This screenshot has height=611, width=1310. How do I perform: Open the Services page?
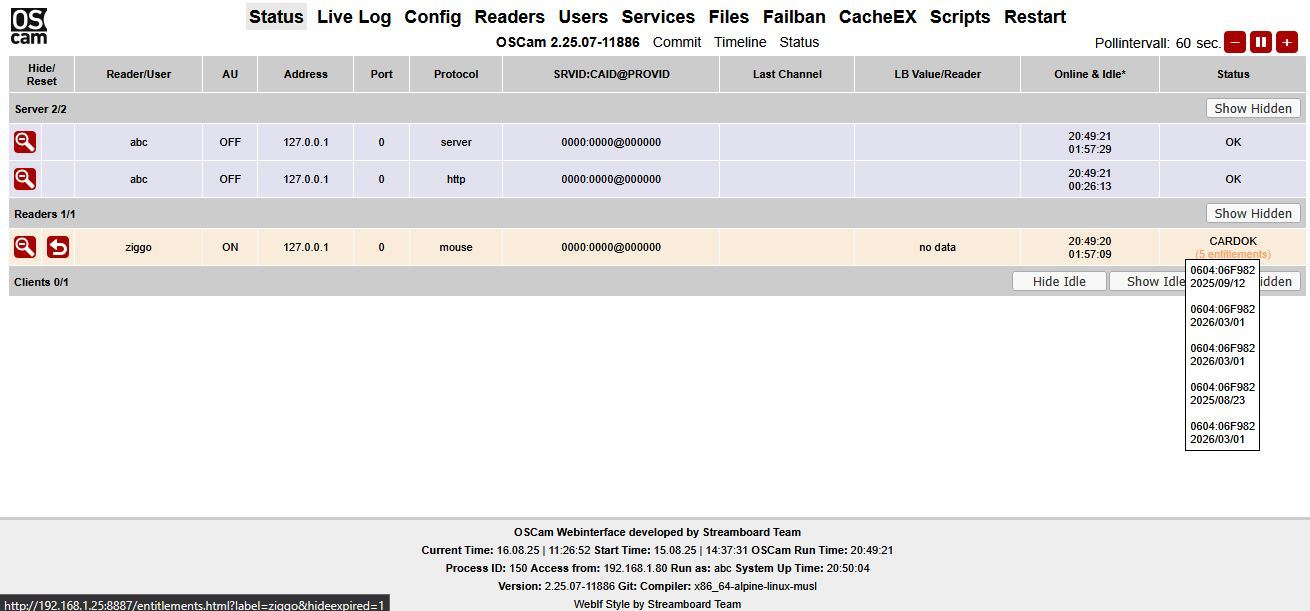pyautogui.click(x=658, y=17)
